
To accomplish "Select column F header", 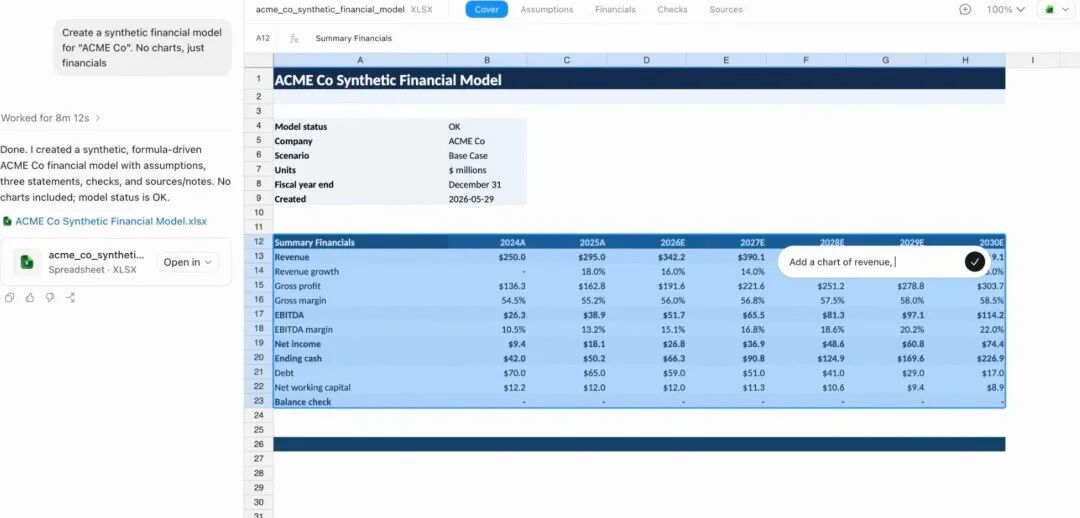I will (x=806, y=61).
